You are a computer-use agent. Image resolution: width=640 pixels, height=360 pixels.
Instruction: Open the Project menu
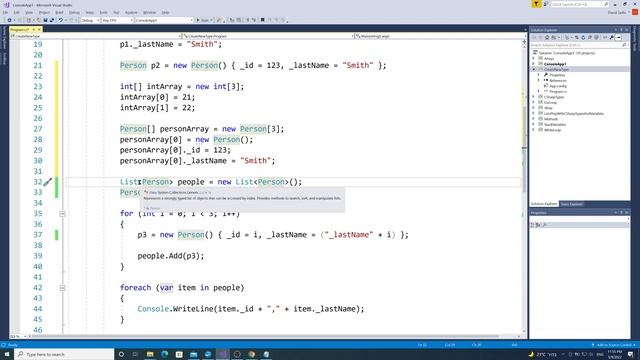click(44, 13)
